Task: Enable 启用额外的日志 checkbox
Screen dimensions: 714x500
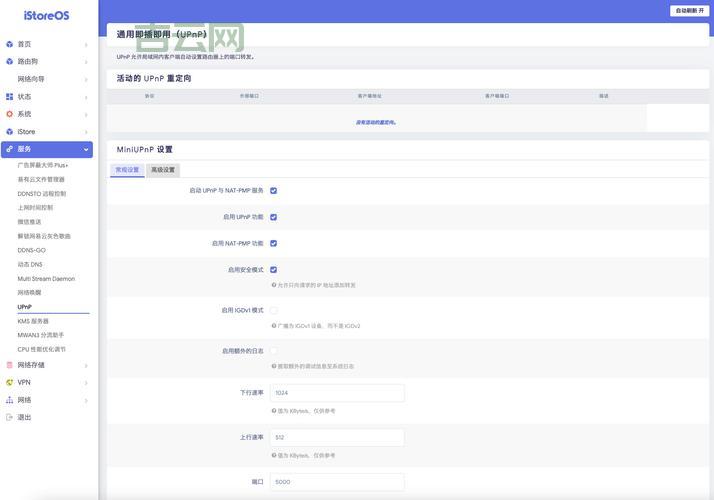Action: [274, 351]
